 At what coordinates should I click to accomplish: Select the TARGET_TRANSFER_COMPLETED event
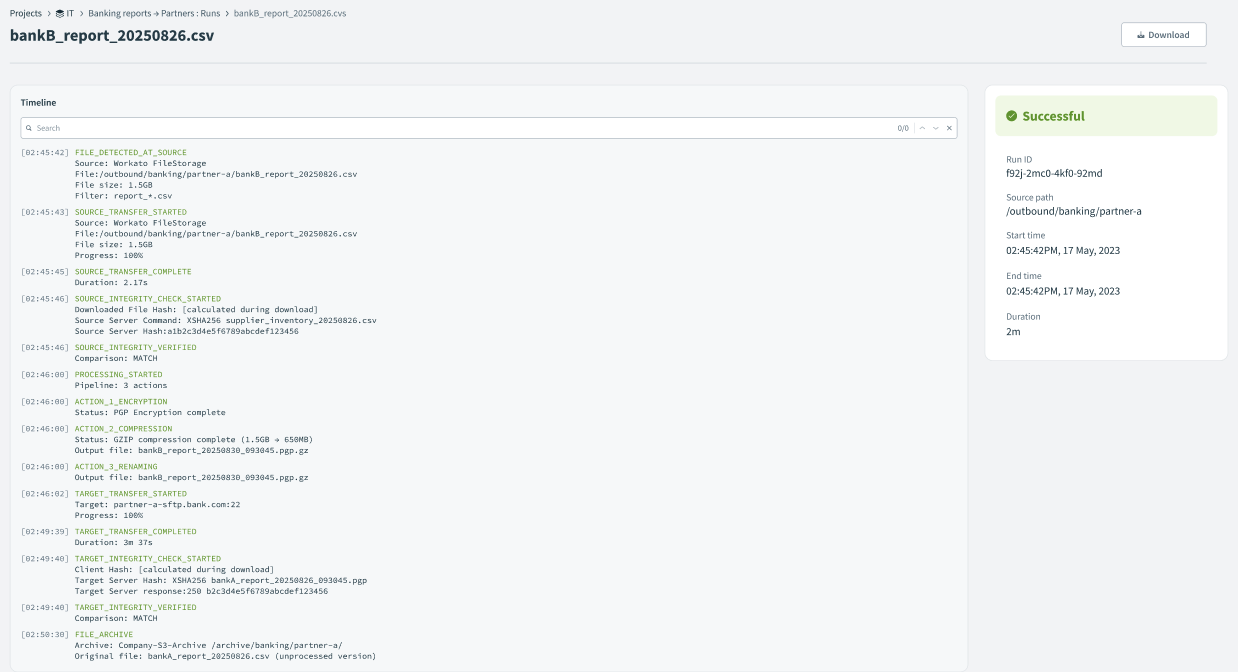pos(135,532)
